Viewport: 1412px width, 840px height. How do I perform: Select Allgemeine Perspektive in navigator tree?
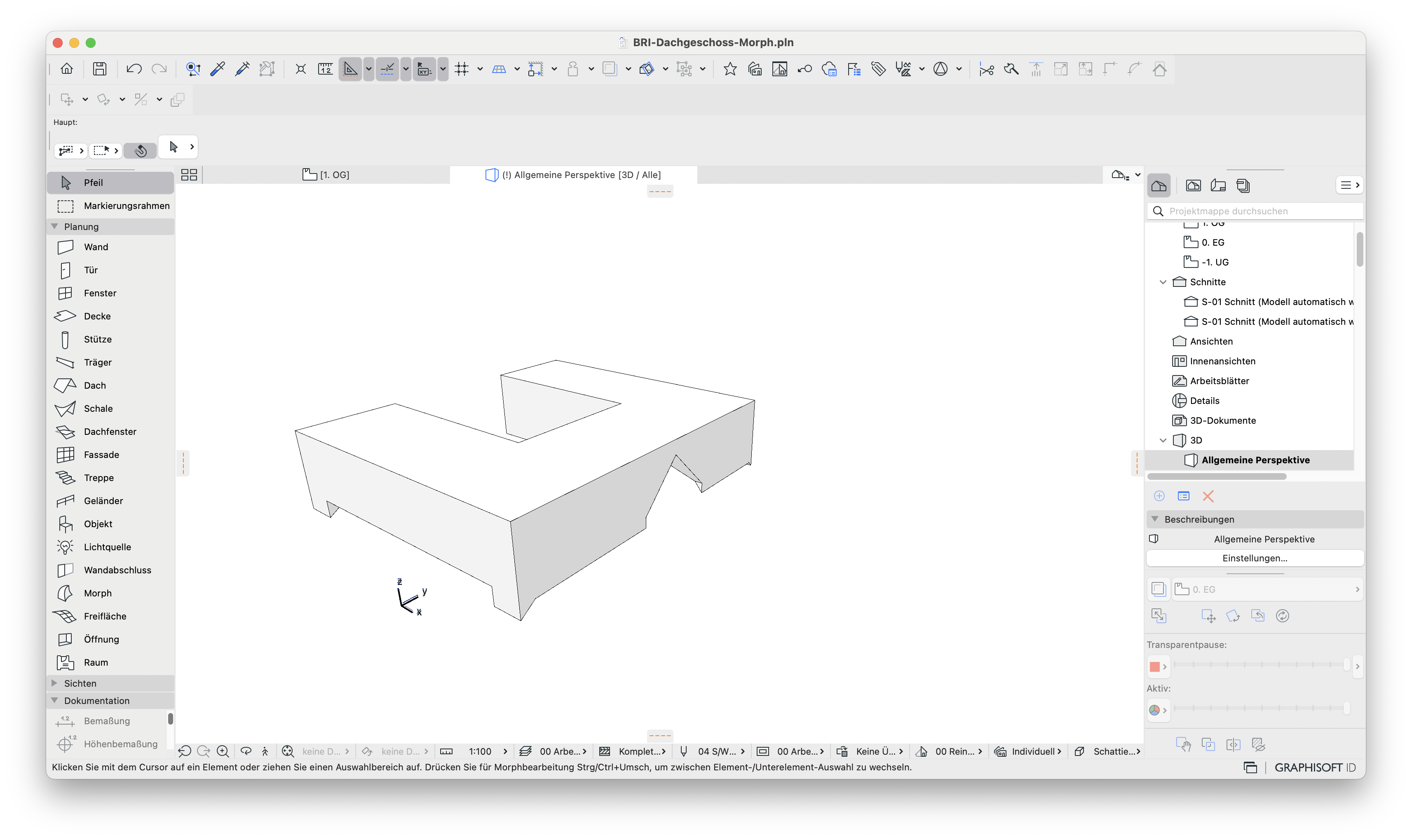coord(1250,460)
